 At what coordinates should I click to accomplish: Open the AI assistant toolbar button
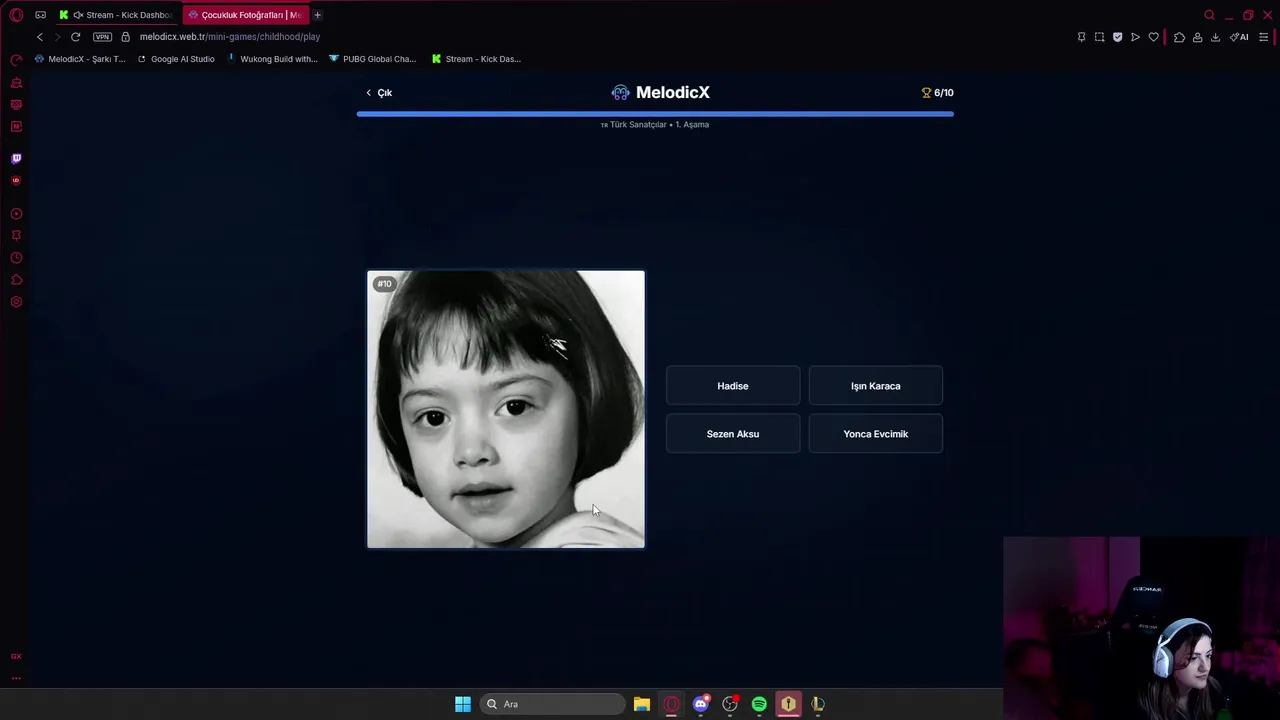pos(1239,37)
